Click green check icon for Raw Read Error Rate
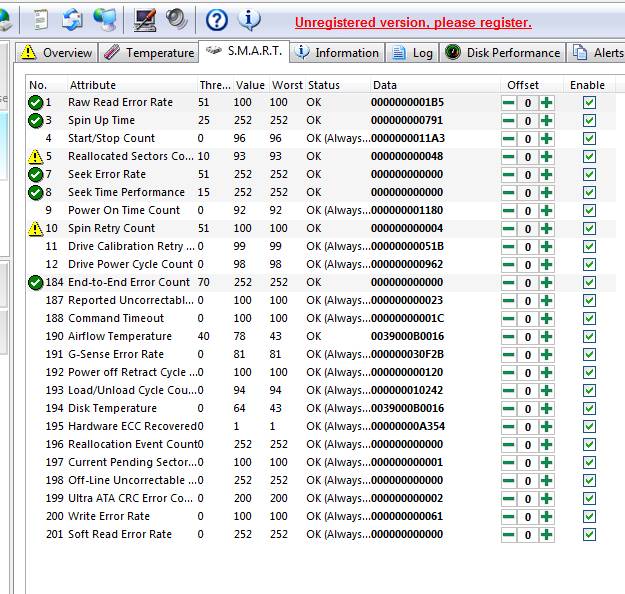Viewport: 625px width, 594px height. click(35, 102)
